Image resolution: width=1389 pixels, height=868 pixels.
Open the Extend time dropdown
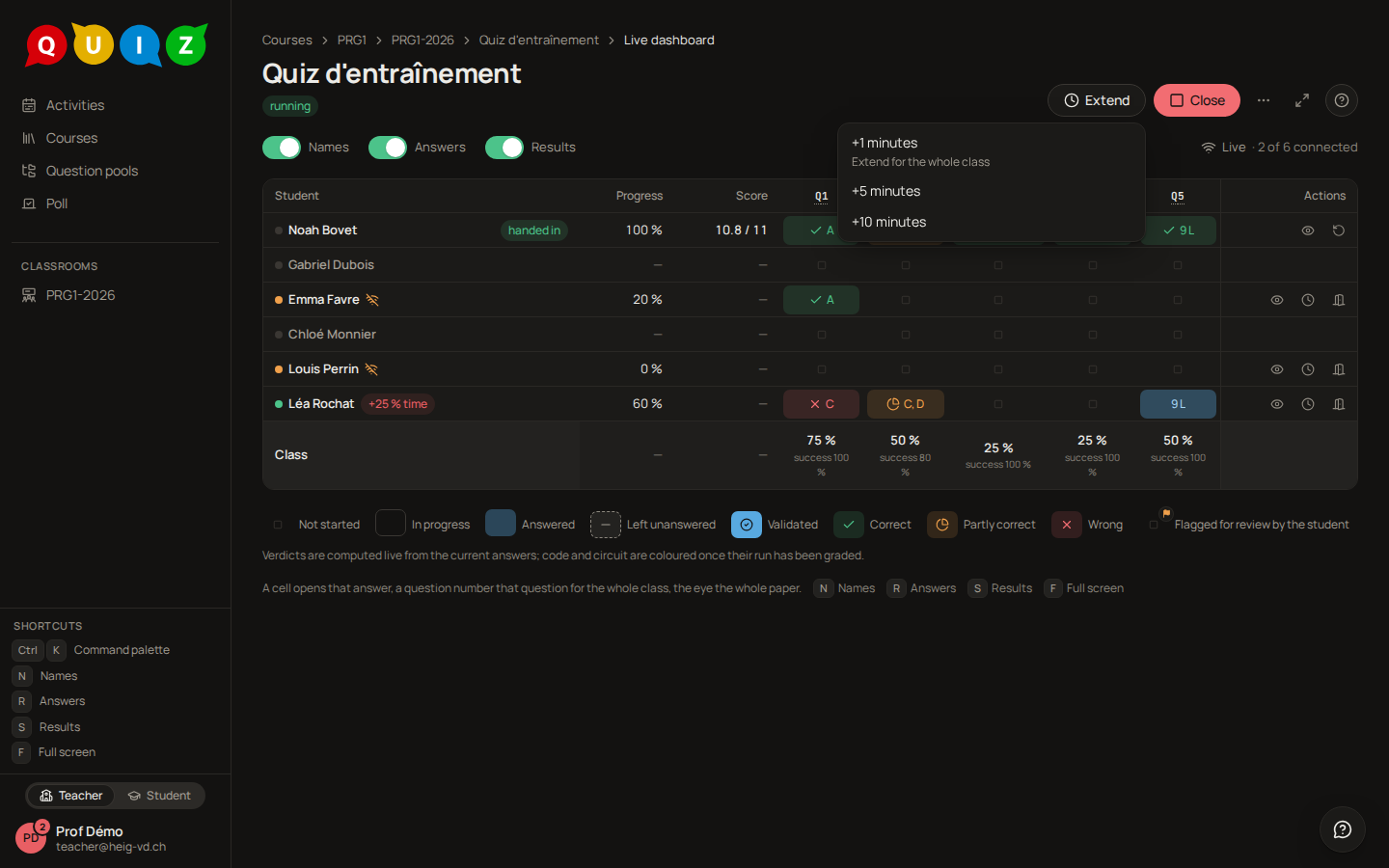[x=1097, y=100]
